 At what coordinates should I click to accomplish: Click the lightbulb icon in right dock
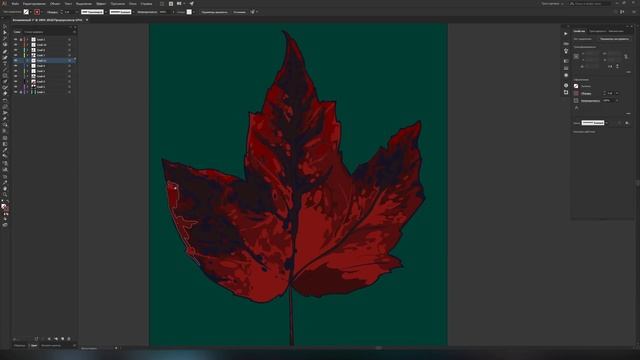566,51
